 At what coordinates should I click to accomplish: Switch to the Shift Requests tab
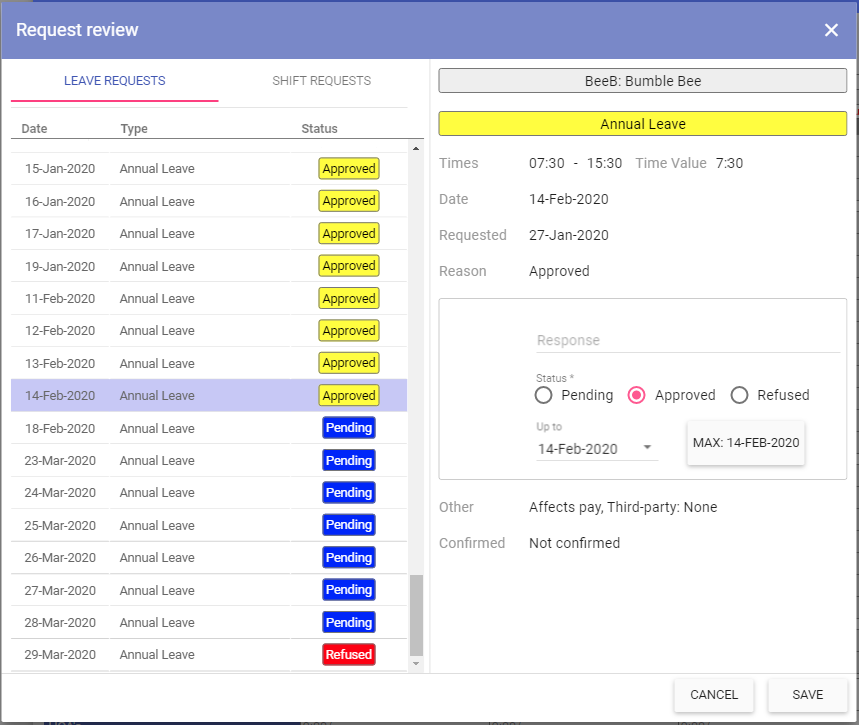pos(321,81)
